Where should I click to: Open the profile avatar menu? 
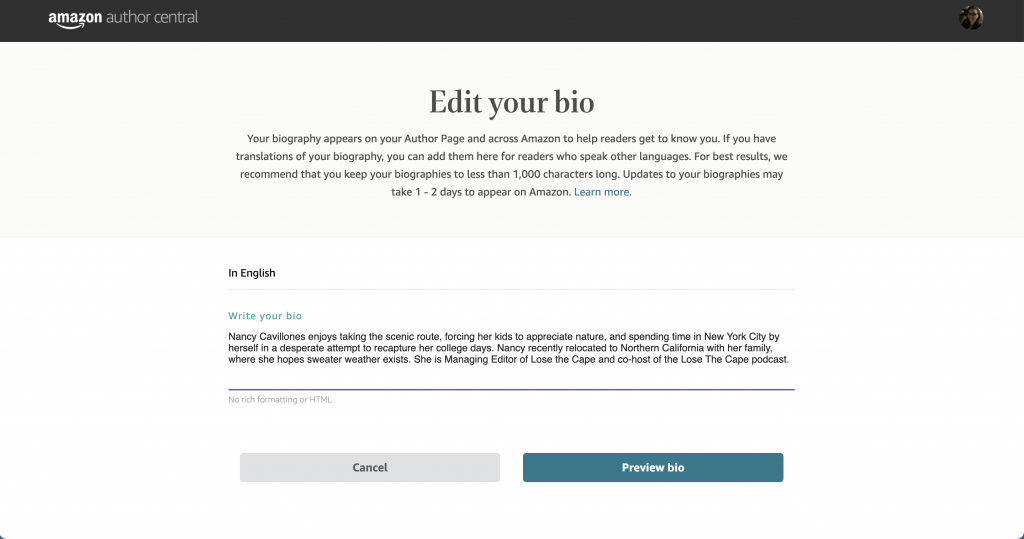click(971, 18)
